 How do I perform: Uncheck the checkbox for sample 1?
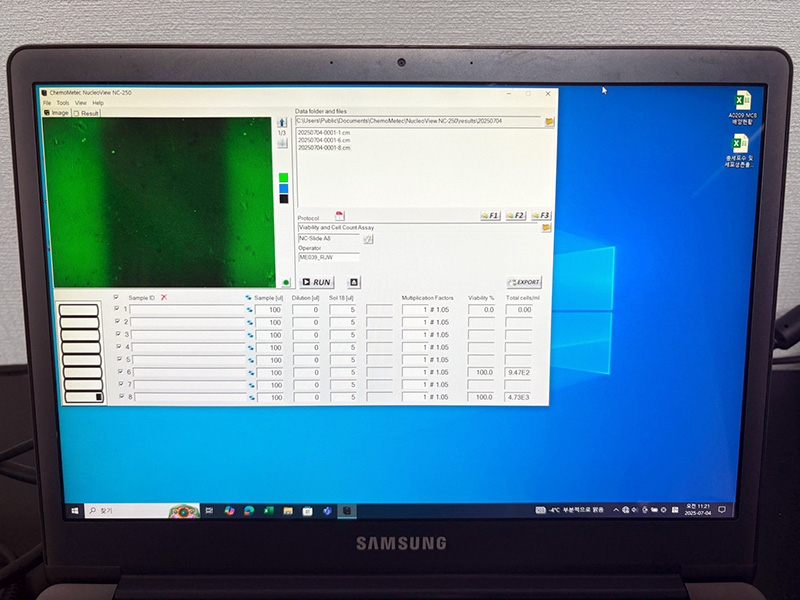[117, 310]
